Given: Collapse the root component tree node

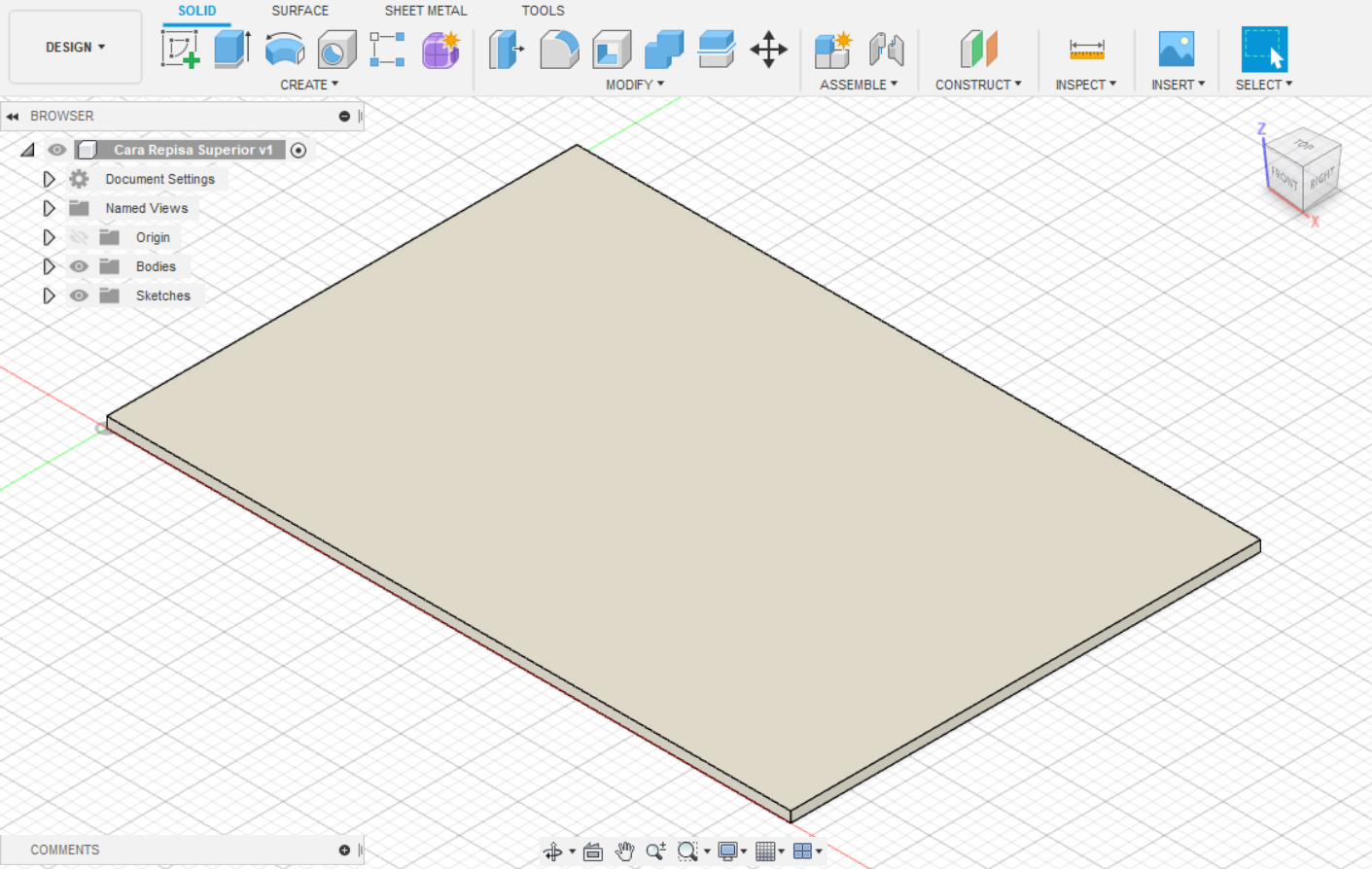Looking at the screenshot, I should coord(27,150).
